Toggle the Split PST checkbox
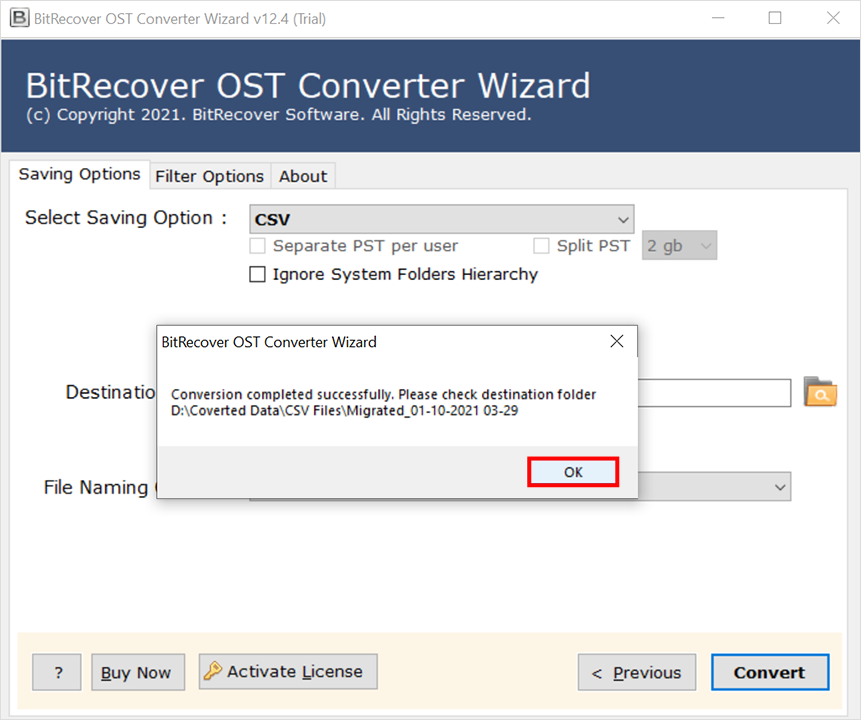Screen dimensions: 861x720 coord(541,245)
